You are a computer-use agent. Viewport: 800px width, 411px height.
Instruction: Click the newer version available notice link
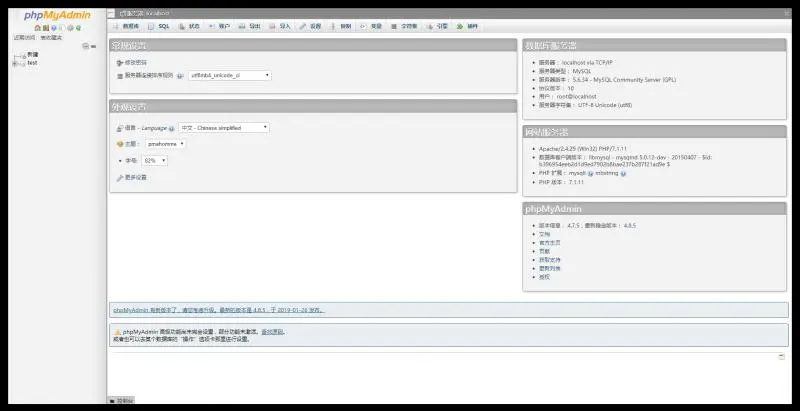[218, 310]
